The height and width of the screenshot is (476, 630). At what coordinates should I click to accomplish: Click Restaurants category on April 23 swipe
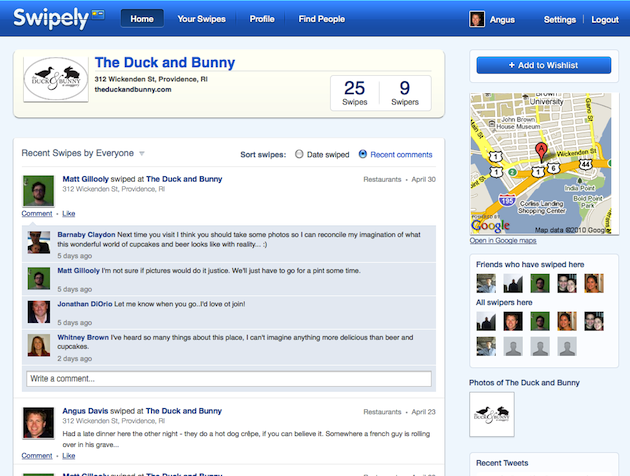382,412
